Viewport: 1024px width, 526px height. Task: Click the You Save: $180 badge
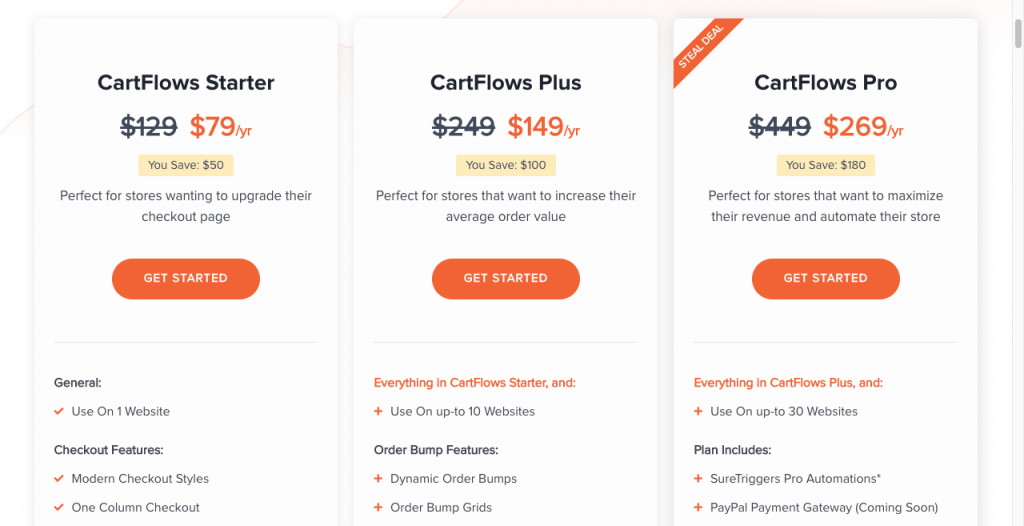click(826, 165)
